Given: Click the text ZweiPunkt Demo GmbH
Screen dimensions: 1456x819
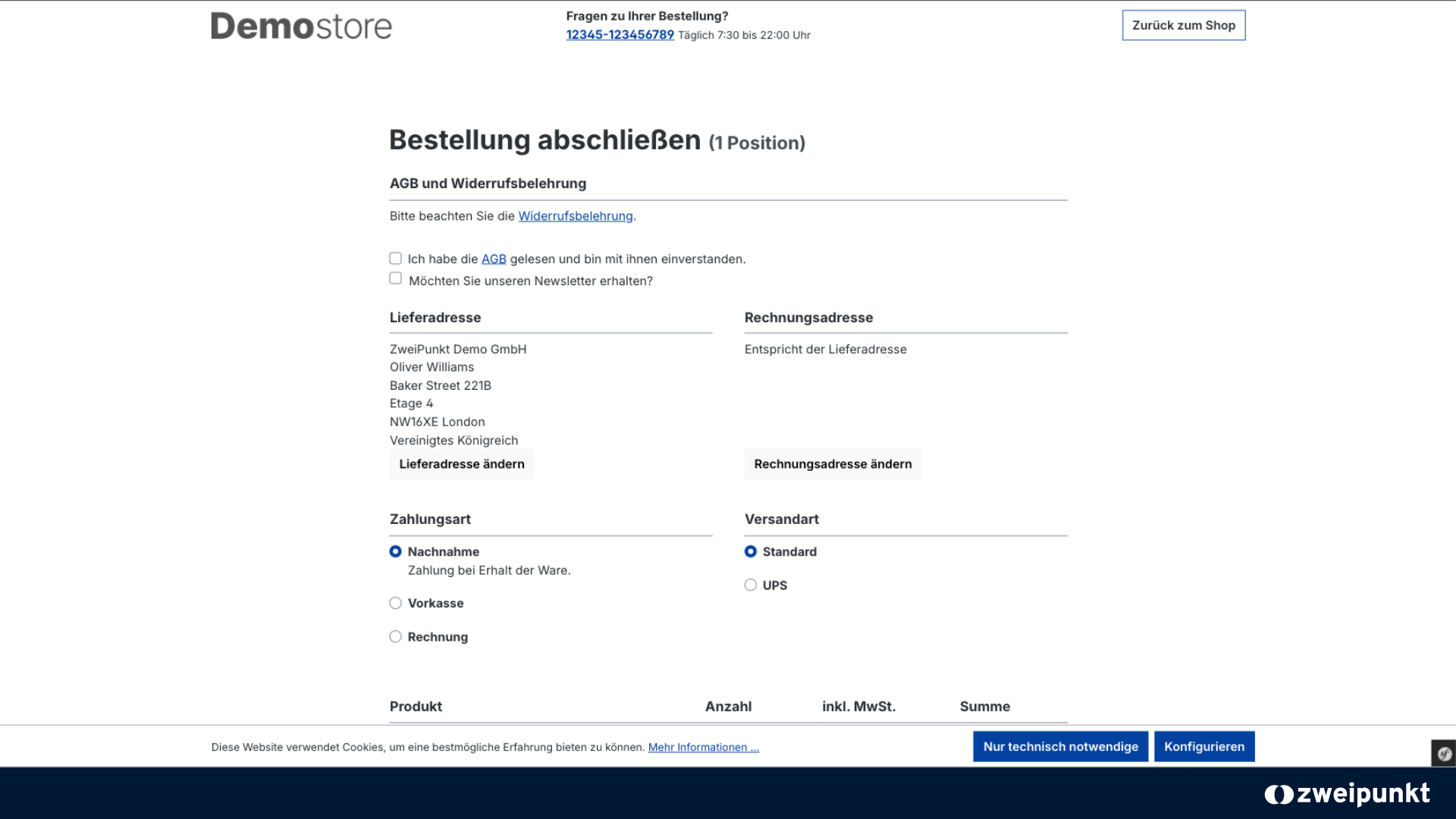Looking at the screenshot, I should (458, 350).
